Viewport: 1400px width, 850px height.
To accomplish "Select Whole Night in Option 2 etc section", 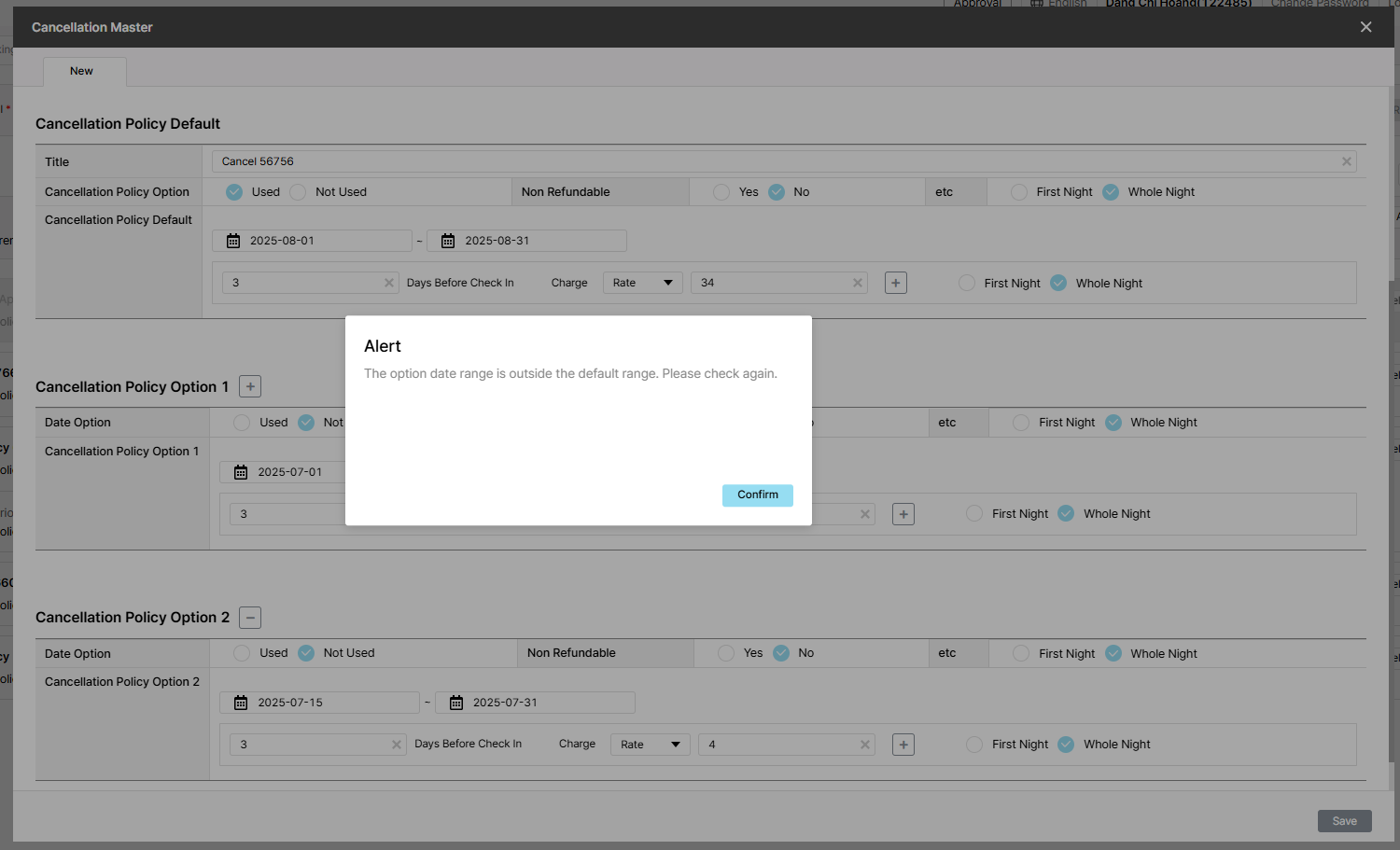I will (1113, 653).
